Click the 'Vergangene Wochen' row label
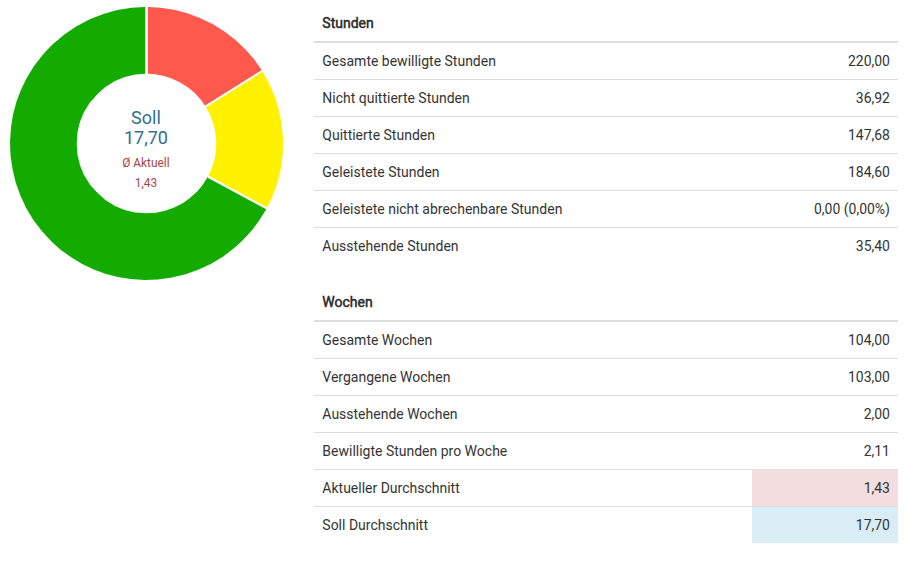 coord(386,377)
